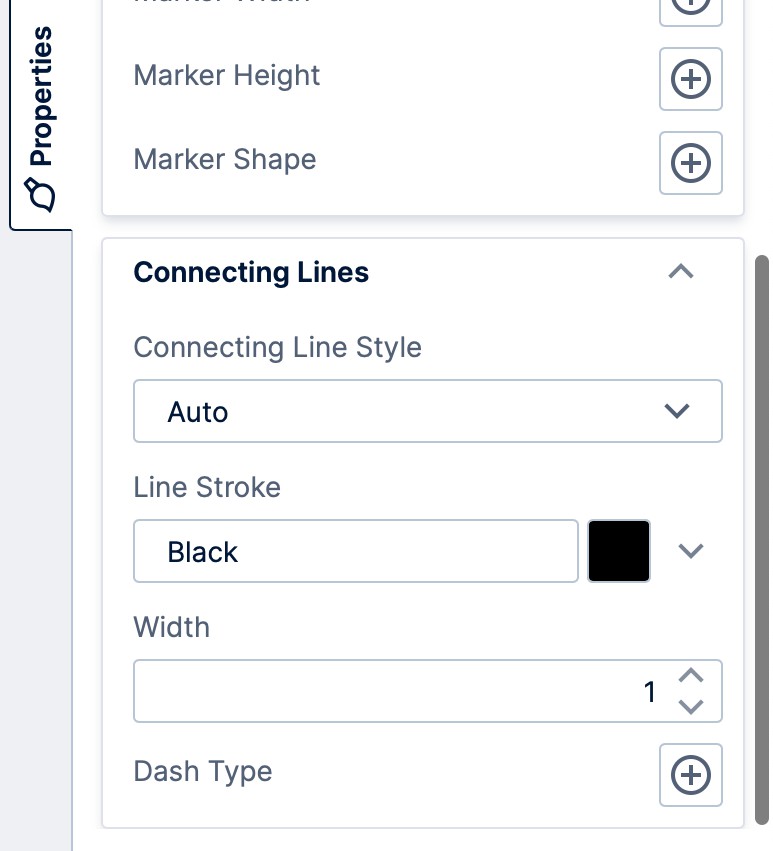
Task: Collapse the Connecting Lines section
Action: tap(680, 271)
